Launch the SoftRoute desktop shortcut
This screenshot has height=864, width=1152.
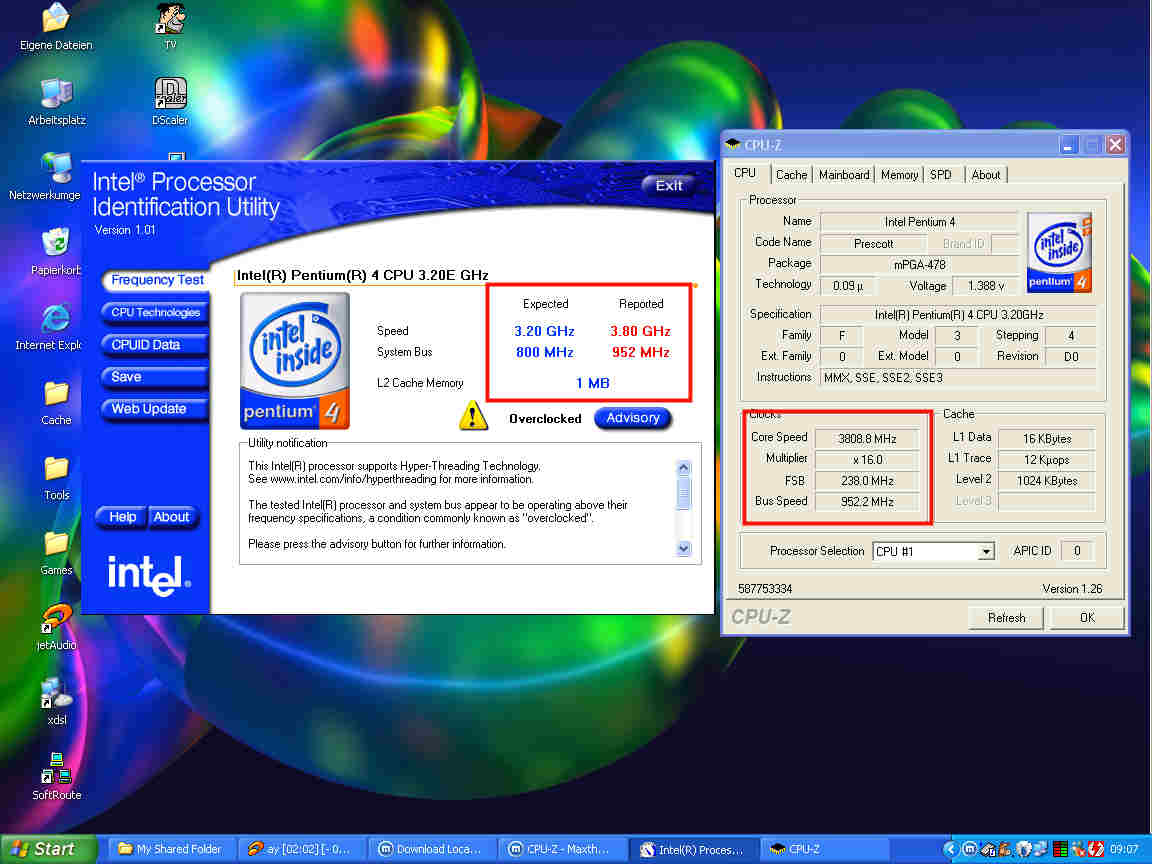[x=56, y=768]
